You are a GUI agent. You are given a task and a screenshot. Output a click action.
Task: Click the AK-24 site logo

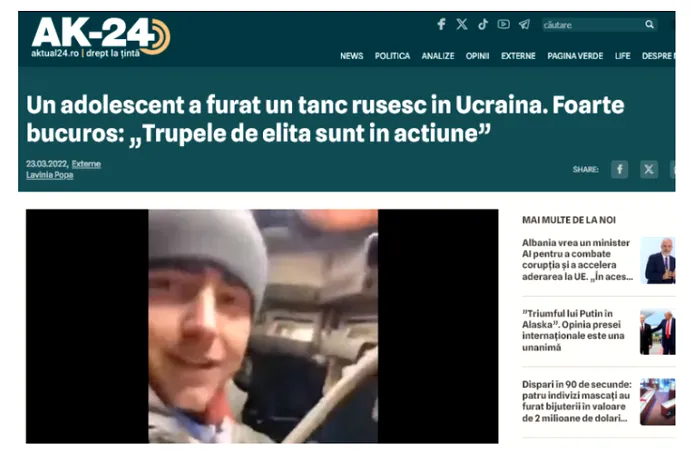[100, 37]
